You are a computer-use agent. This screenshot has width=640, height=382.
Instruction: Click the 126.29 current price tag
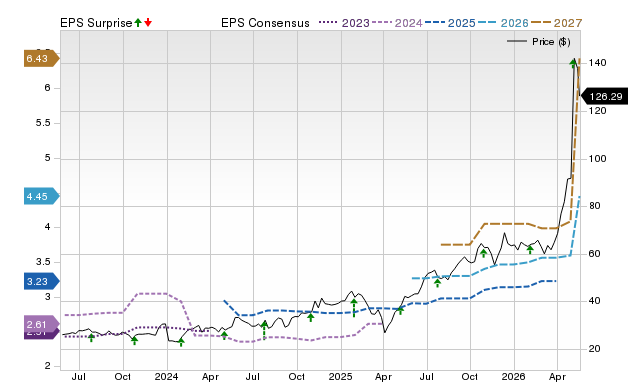604,97
